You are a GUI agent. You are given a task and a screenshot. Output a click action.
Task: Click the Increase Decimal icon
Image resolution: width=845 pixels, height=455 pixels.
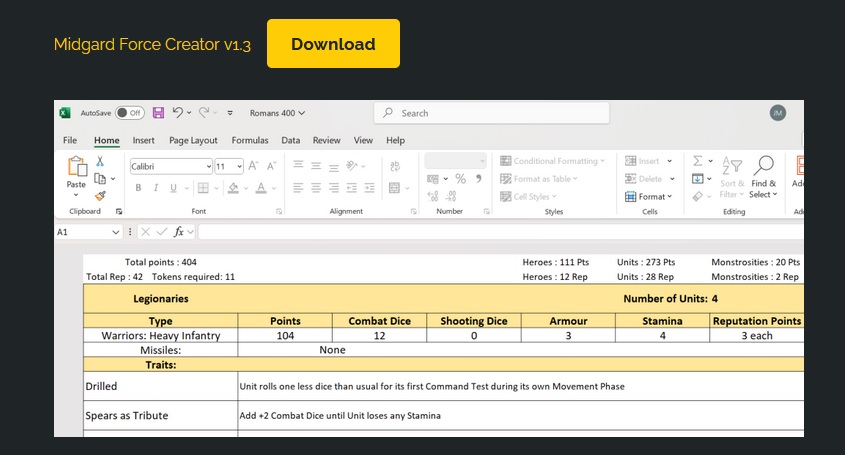click(x=433, y=196)
